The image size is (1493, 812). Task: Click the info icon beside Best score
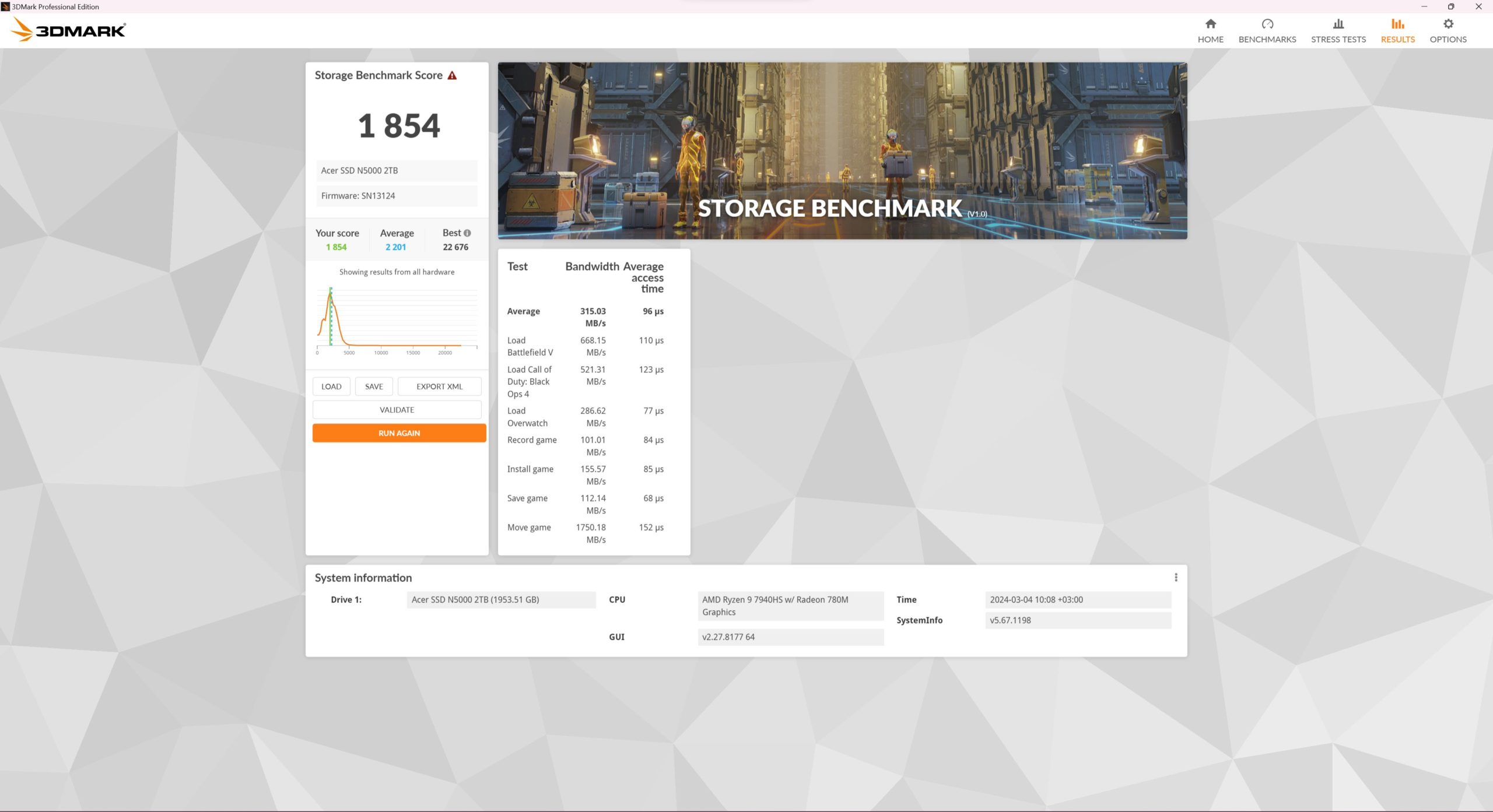pyautogui.click(x=467, y=233)
